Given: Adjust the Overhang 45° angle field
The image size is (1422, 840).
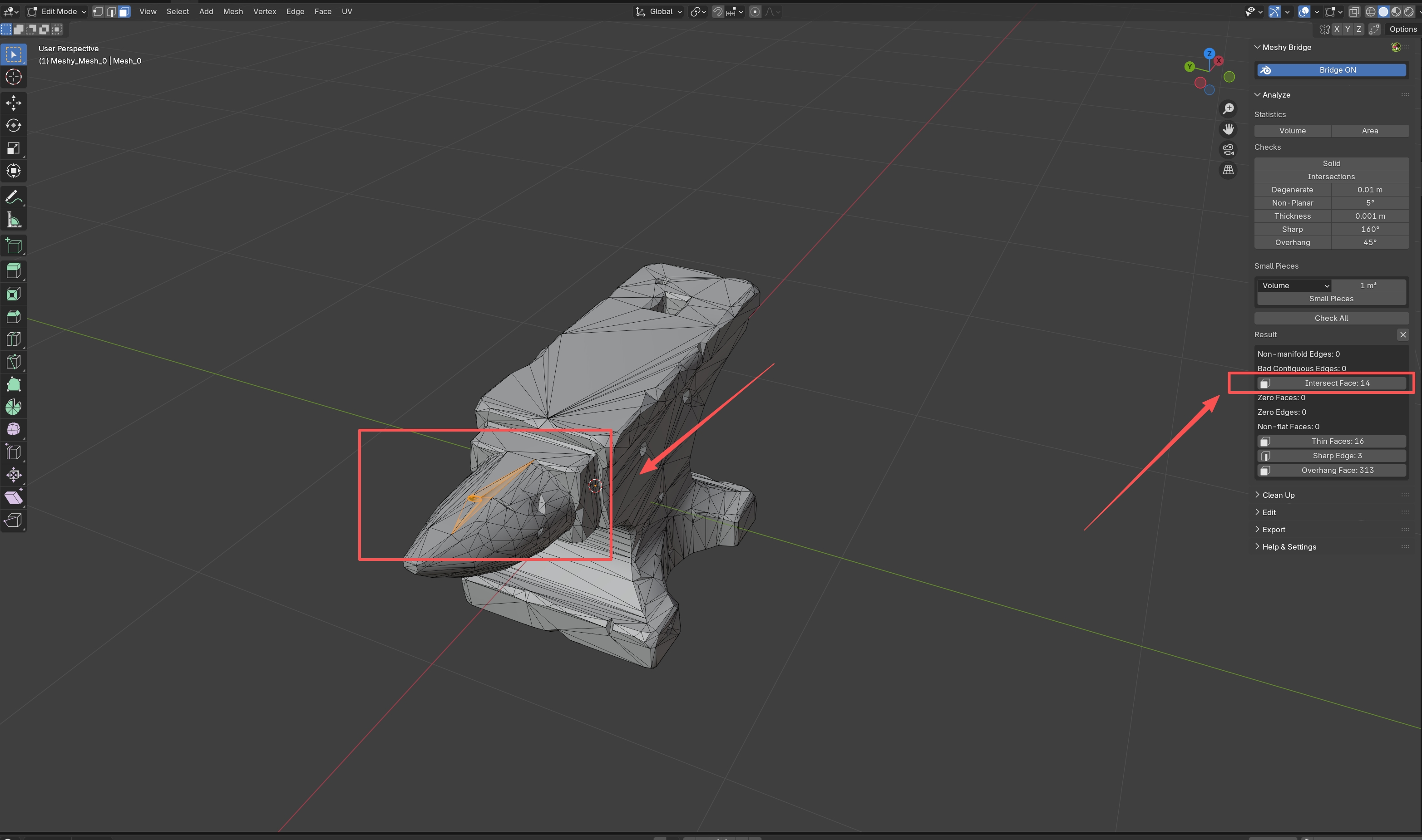Looking at the screenshot, I should point(1369,242).
